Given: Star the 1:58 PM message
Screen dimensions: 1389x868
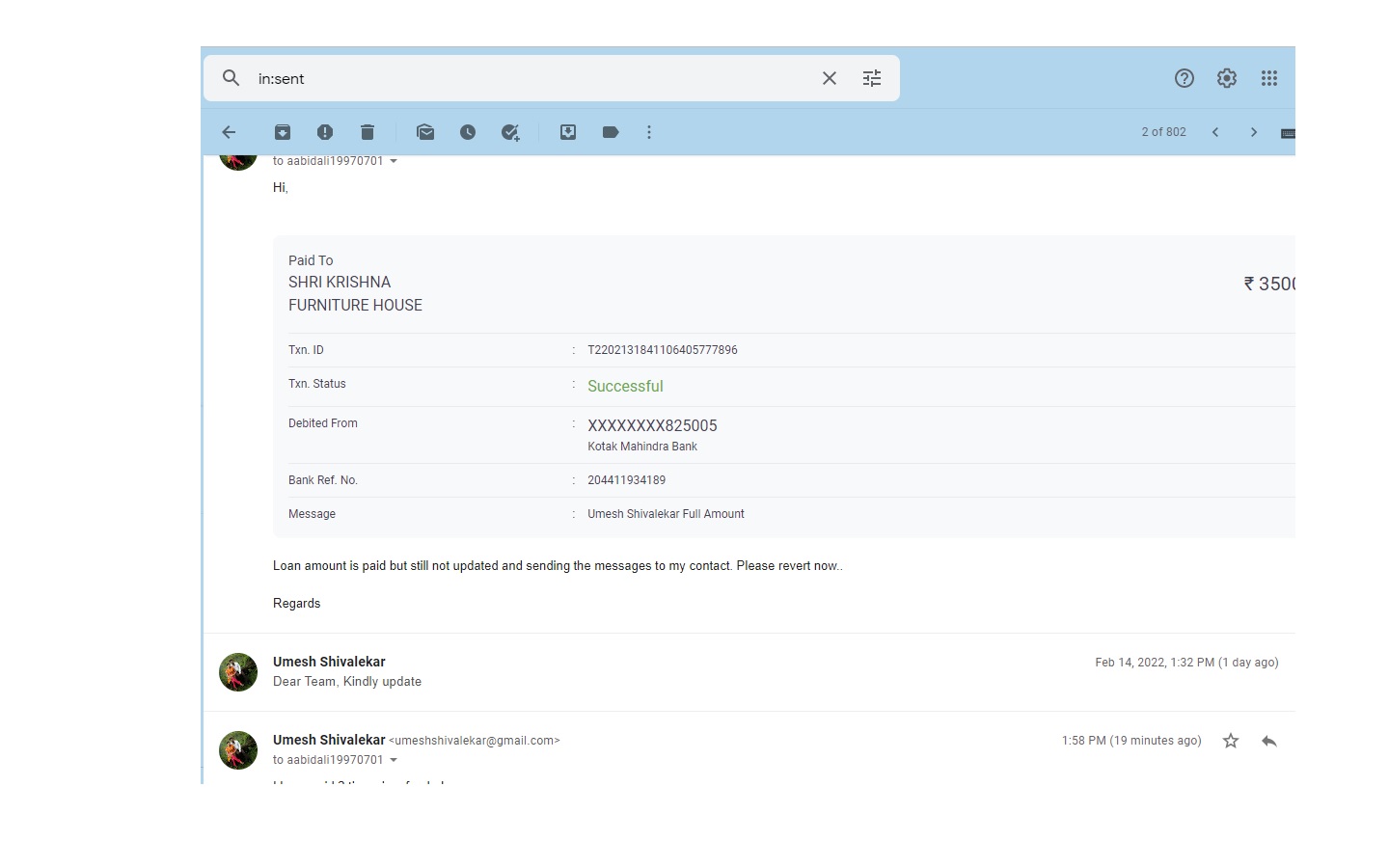Looking at the screenshot, I should click(x=1231, y=741).
